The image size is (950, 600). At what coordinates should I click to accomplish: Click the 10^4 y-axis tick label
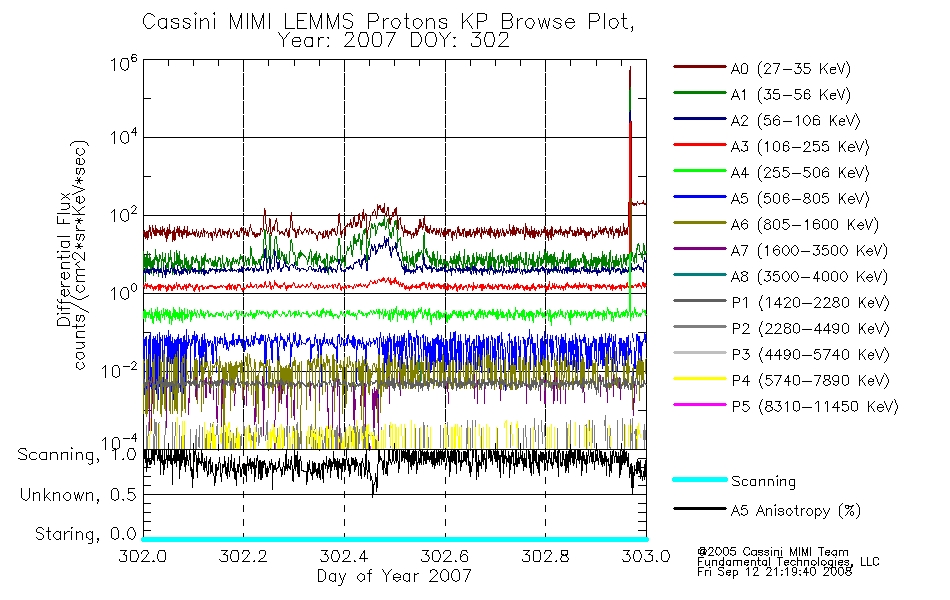[124, 137]
